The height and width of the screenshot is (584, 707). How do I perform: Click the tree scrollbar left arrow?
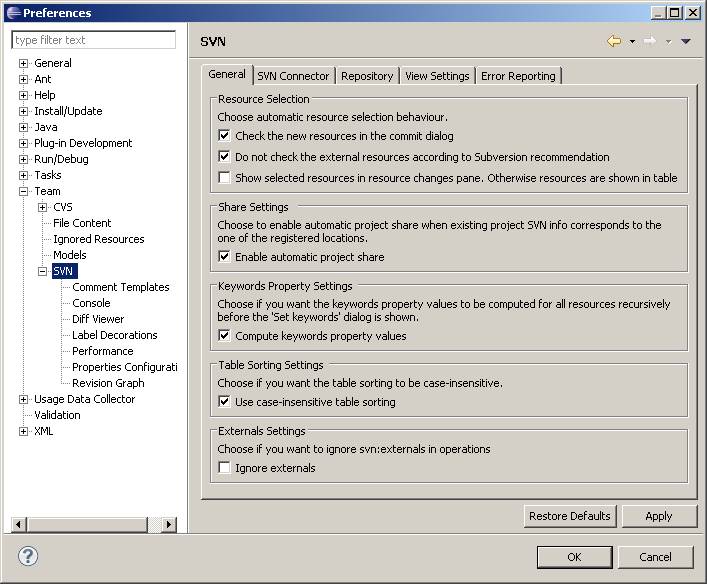pyautogui.click(x=18, y=524)
